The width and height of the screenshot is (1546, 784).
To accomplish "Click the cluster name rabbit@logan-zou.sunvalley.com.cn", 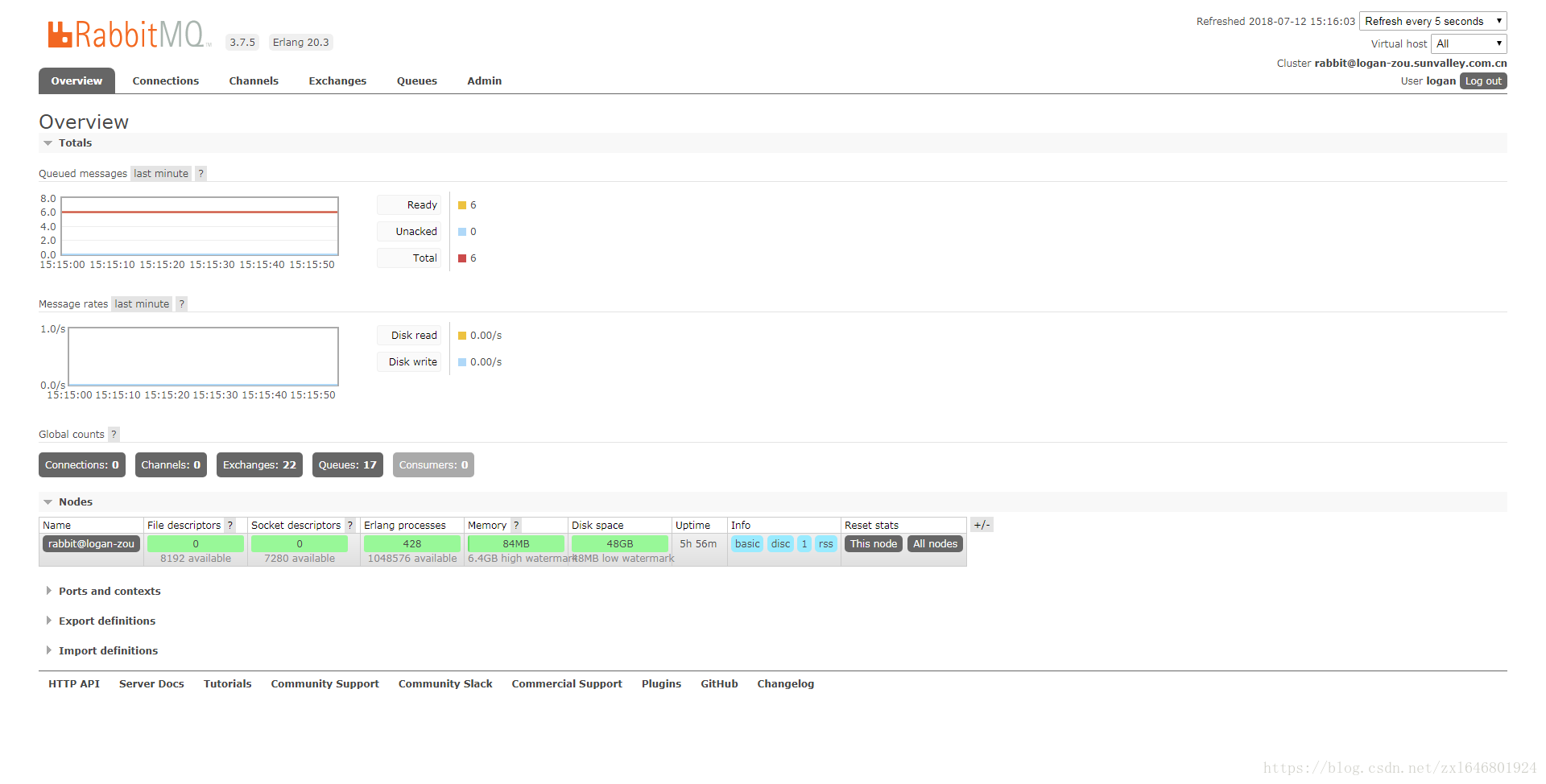I will tap(1411, 63).
